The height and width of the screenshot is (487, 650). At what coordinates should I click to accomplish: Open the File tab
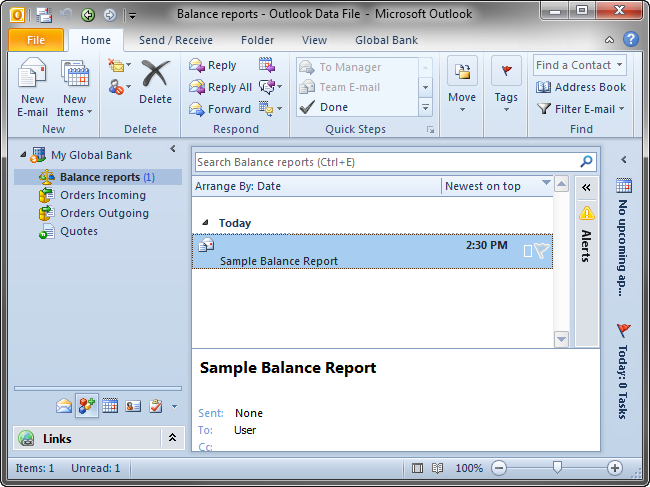[36, 40]
